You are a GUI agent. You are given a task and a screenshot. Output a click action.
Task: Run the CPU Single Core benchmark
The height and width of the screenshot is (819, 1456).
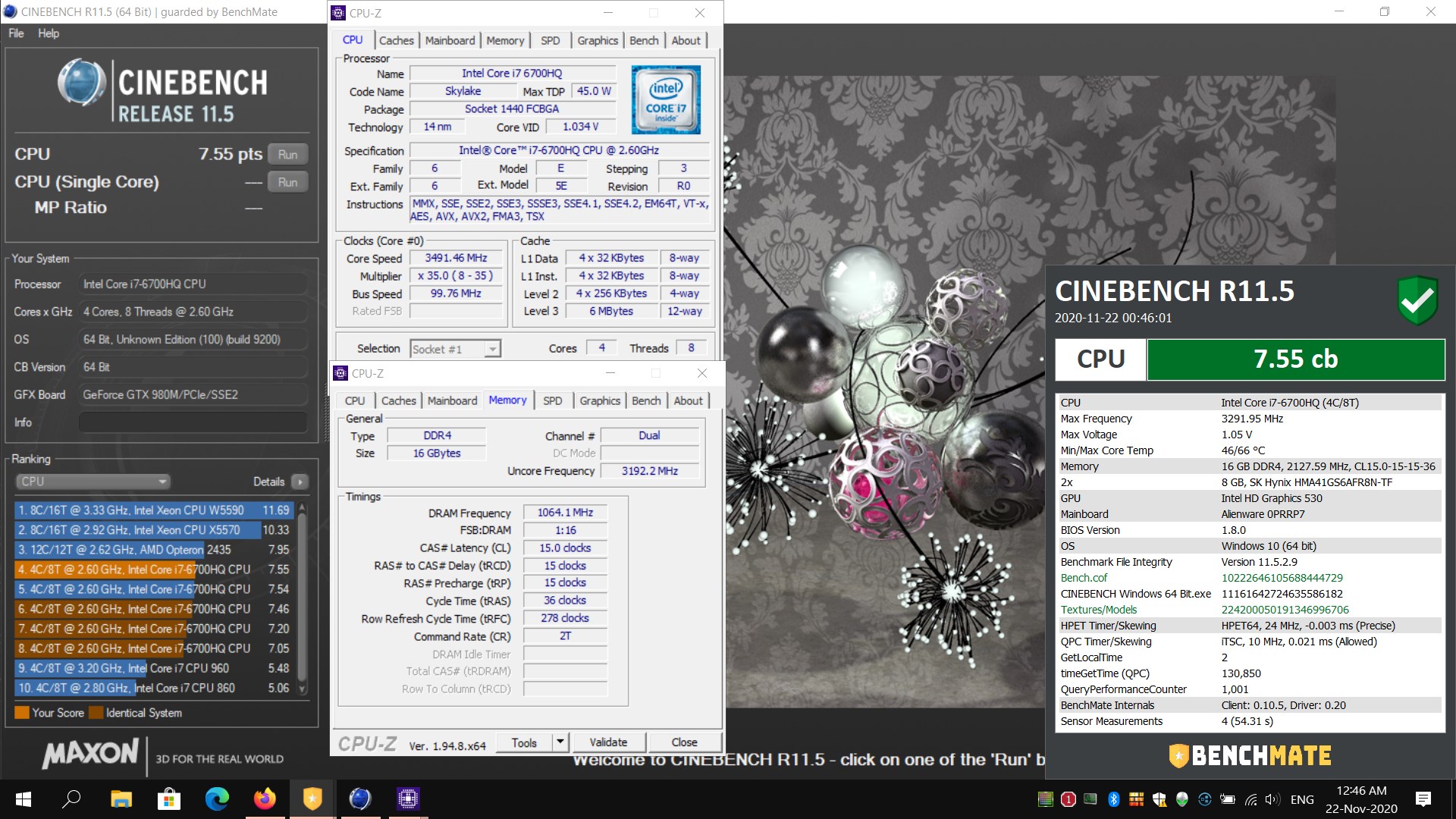pos(288,182)
